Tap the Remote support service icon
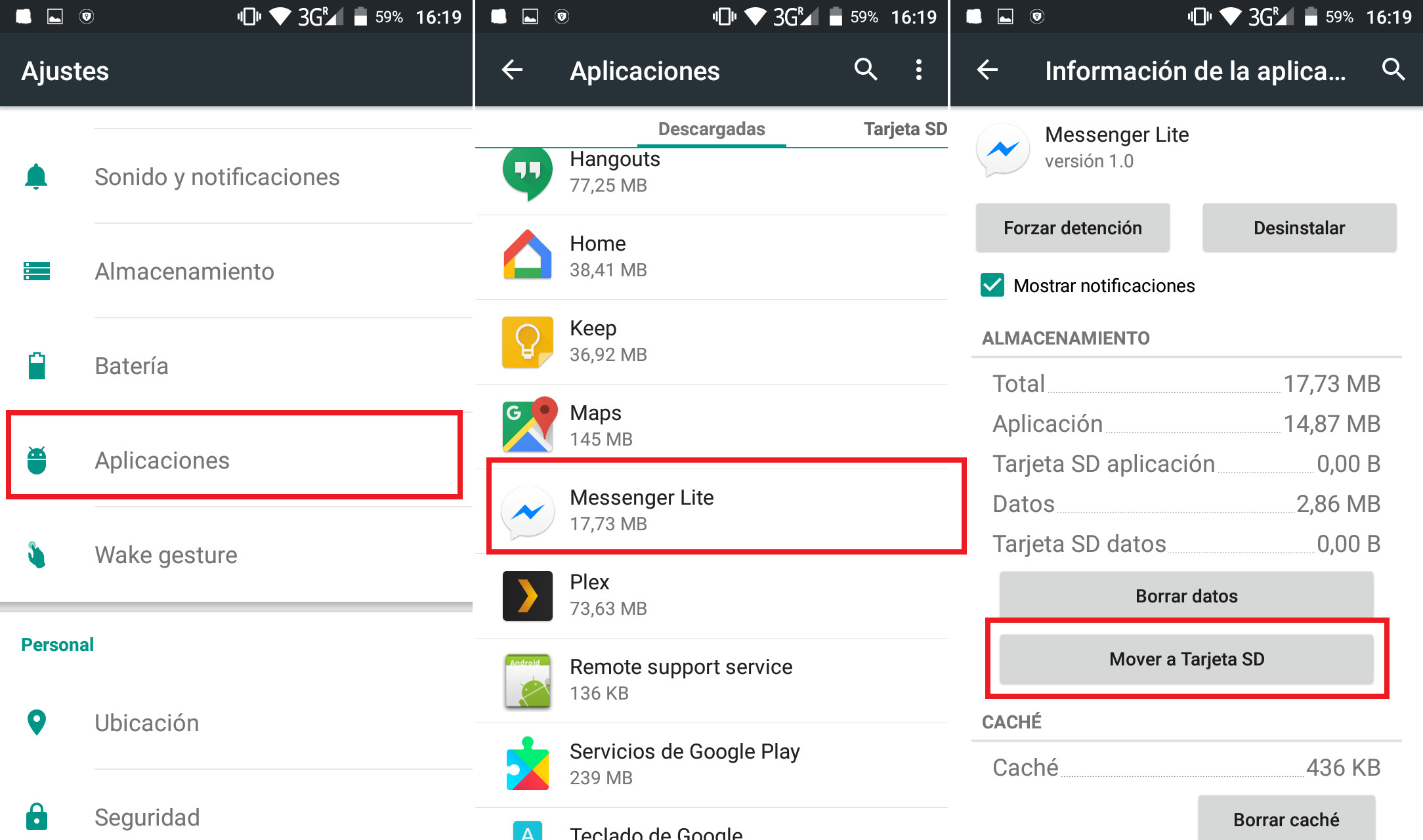 pyautogui.click(x=528, y=681)
